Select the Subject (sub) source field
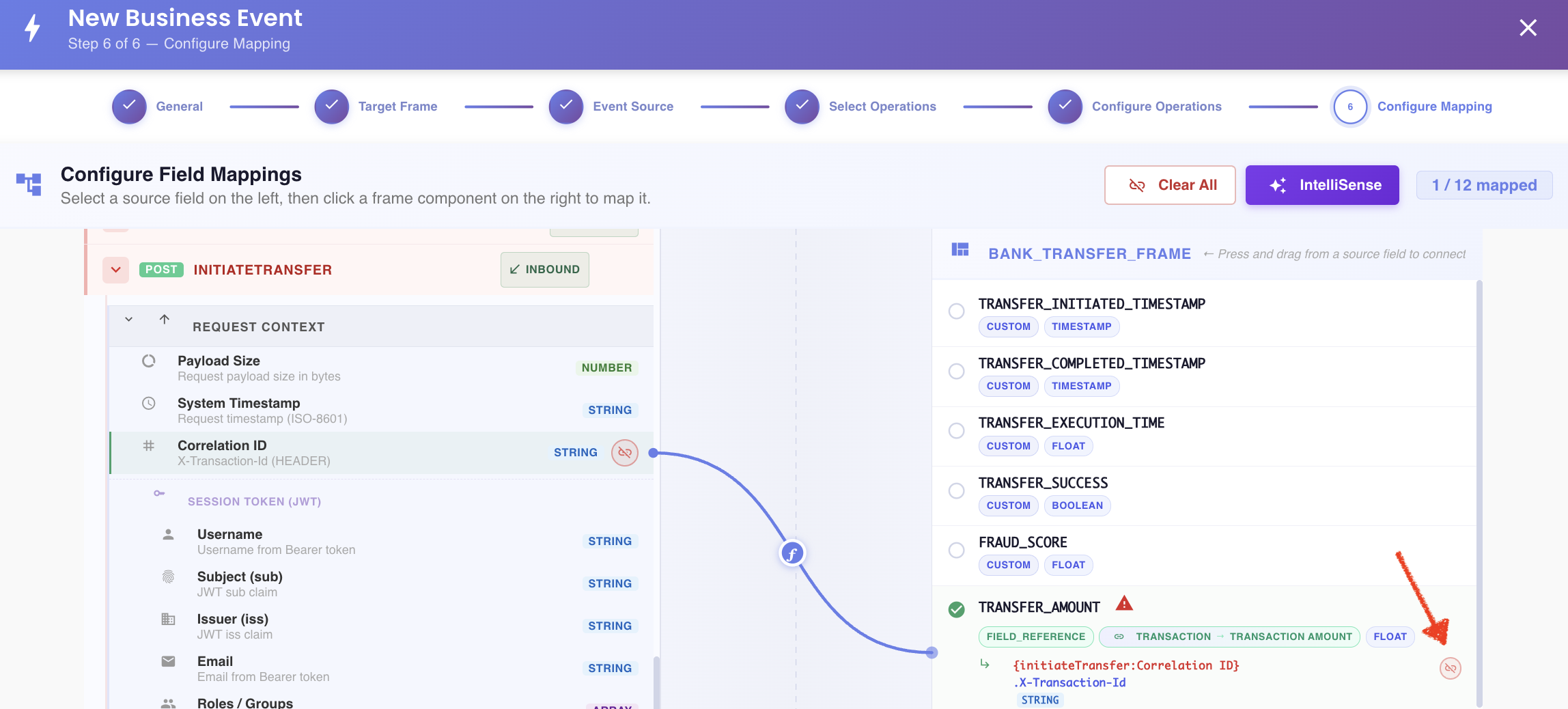1568x709 pixels. (382, 584)
